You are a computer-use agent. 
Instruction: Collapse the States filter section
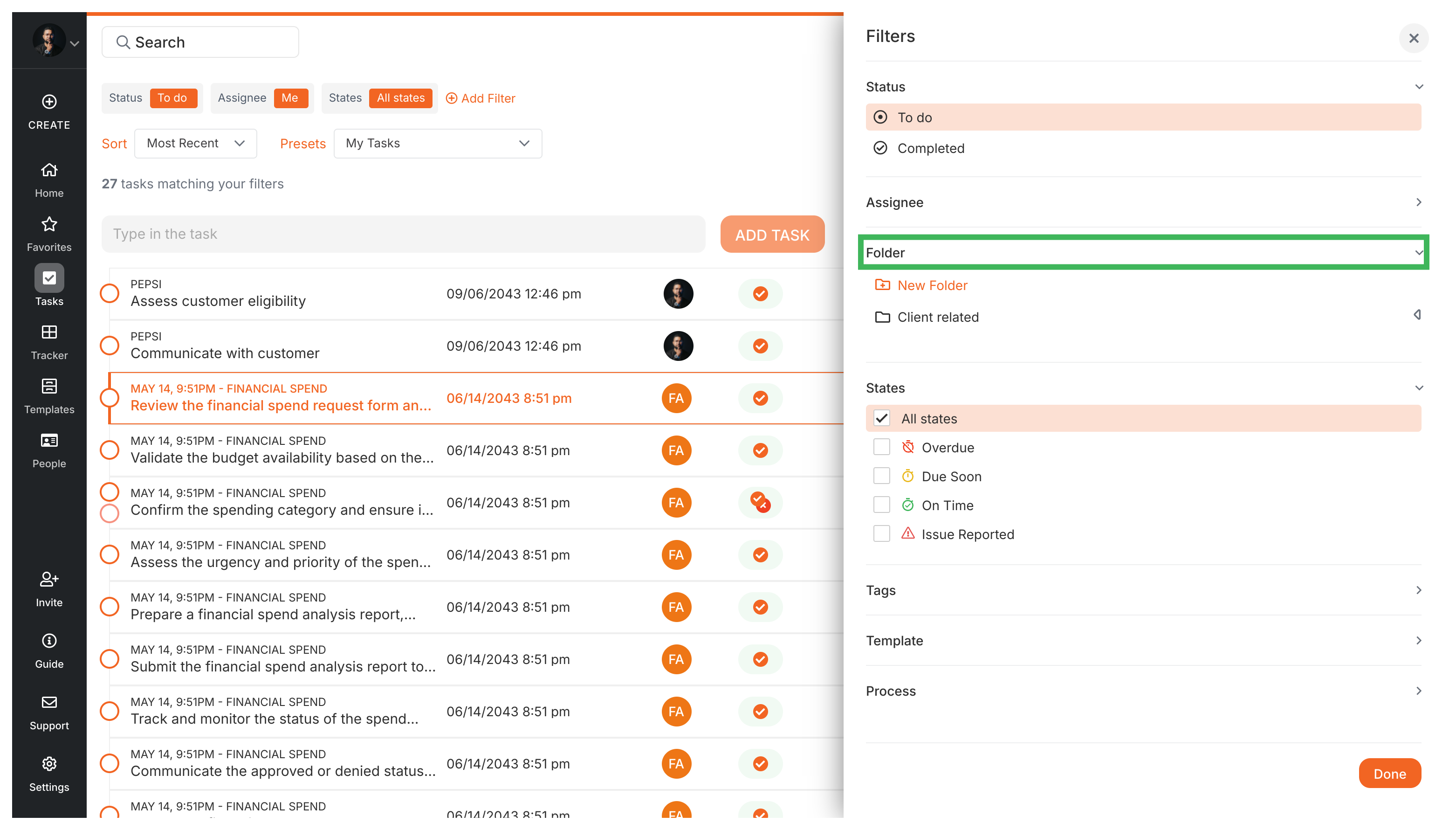pyautogui.click(x=1418, y=387)
